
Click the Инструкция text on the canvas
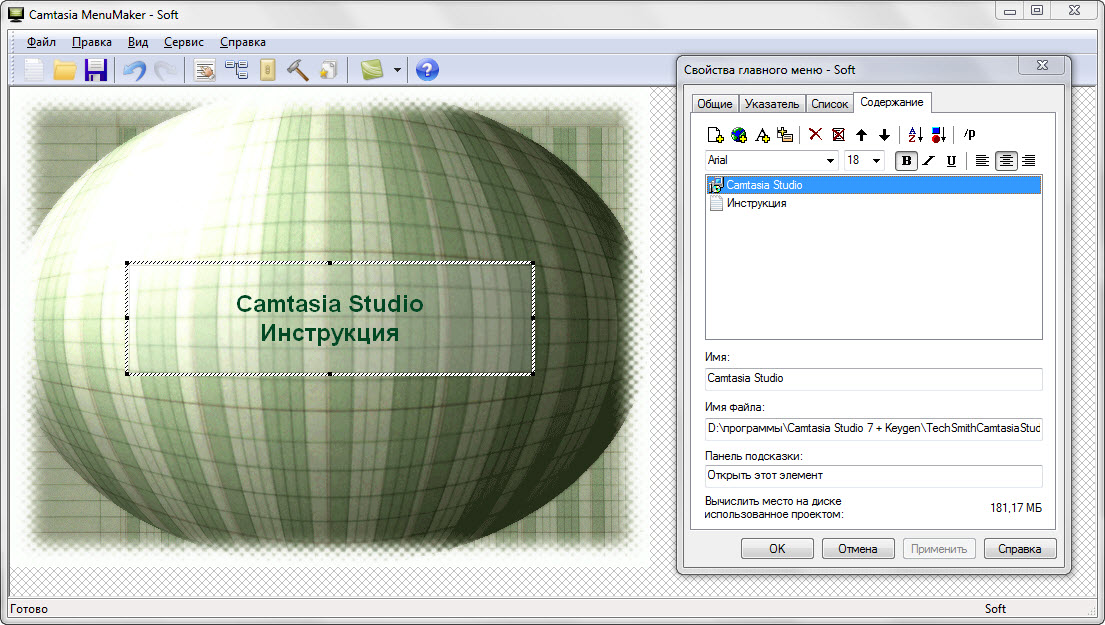pos(330,333)
